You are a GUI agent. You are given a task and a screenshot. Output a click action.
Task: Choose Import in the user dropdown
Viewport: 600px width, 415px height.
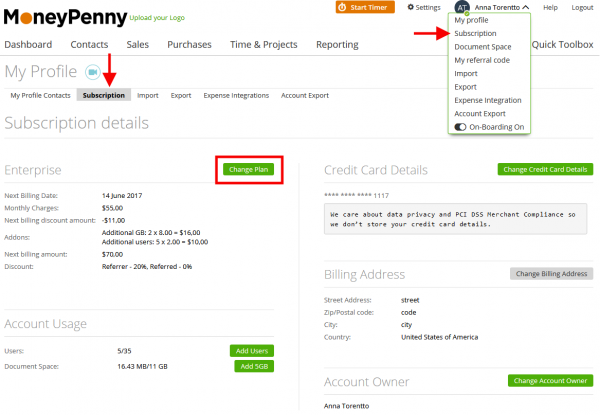[x=466, y=73]
